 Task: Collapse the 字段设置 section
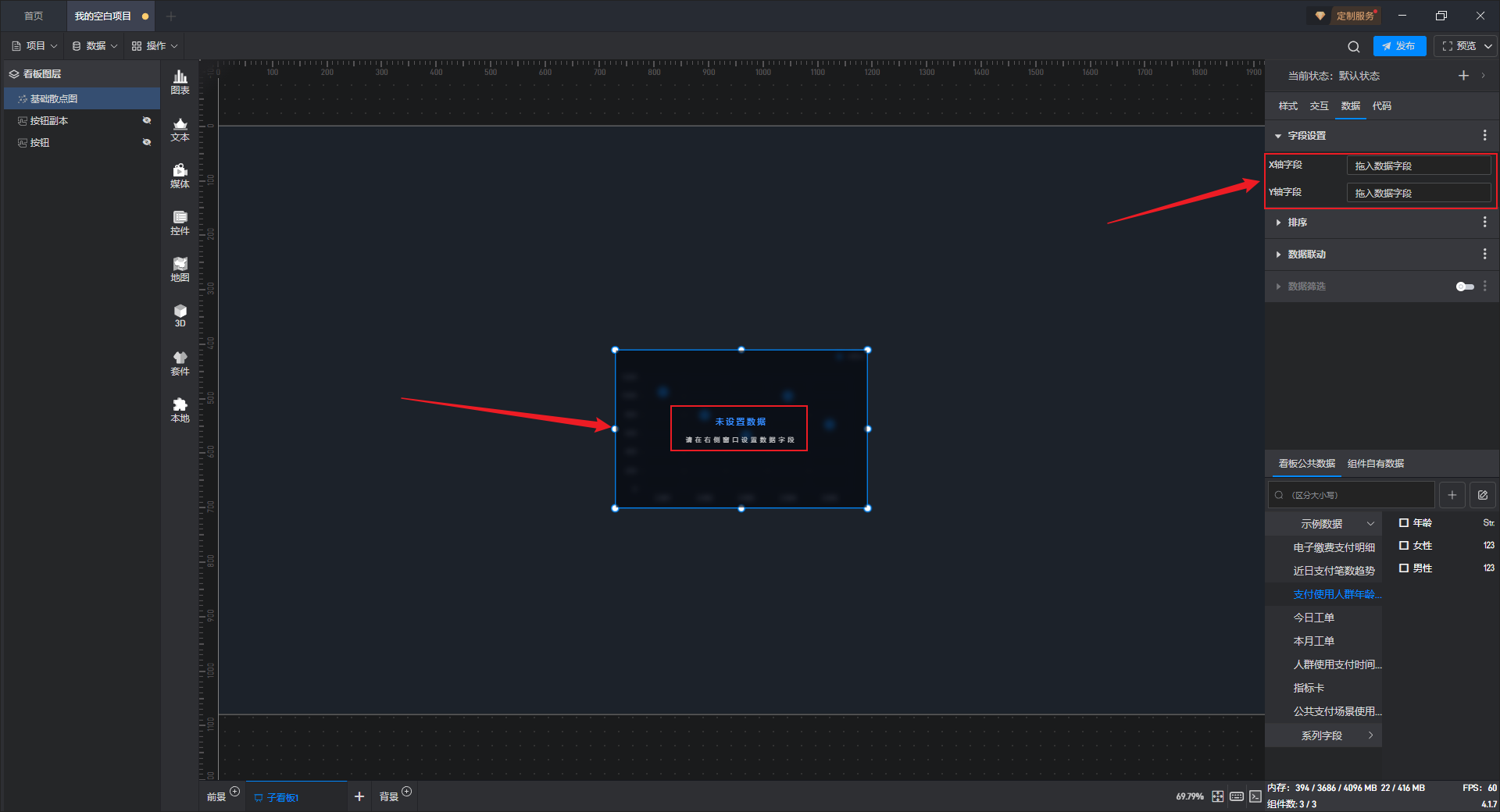1278,136
